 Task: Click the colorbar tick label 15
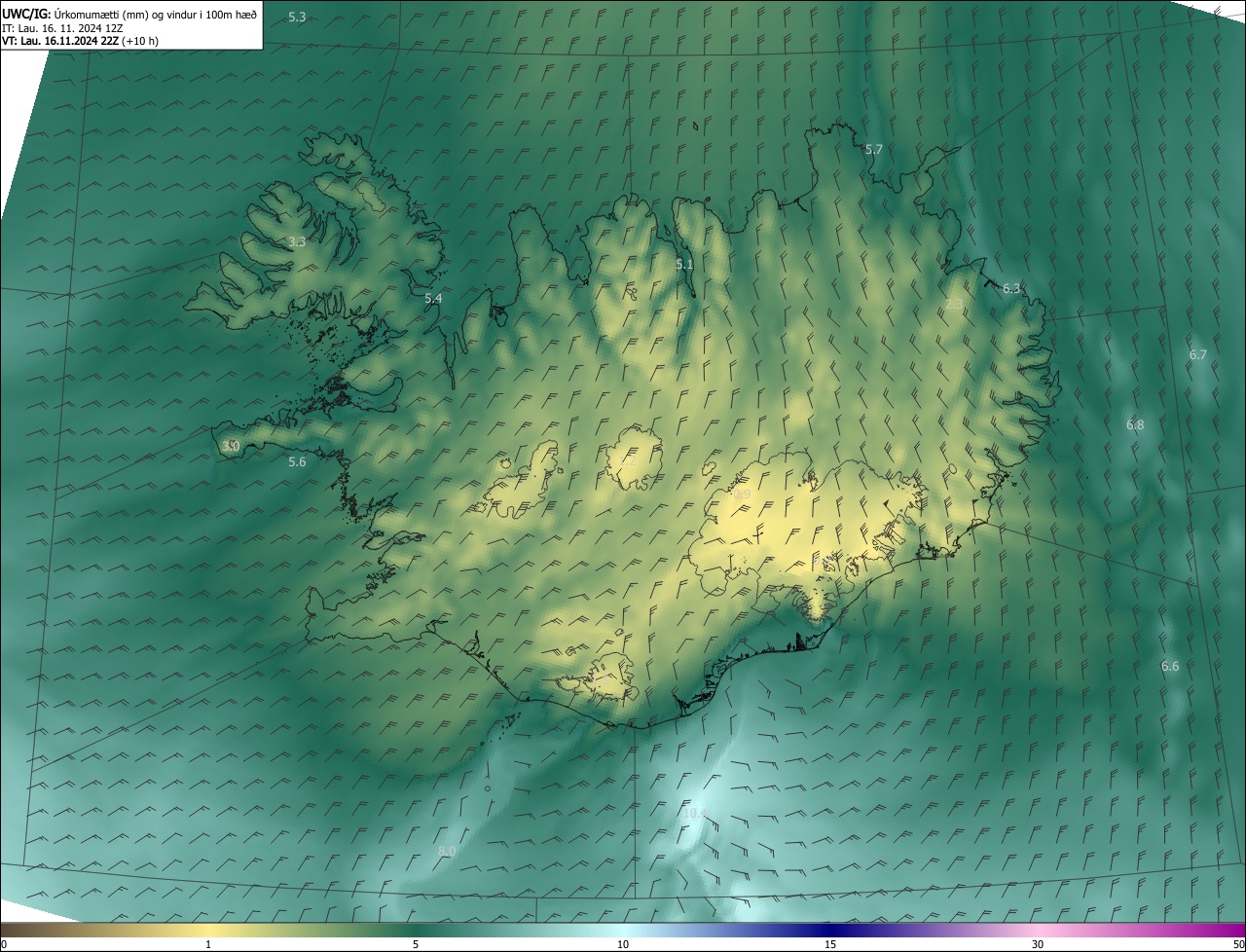tap(830, 944)
